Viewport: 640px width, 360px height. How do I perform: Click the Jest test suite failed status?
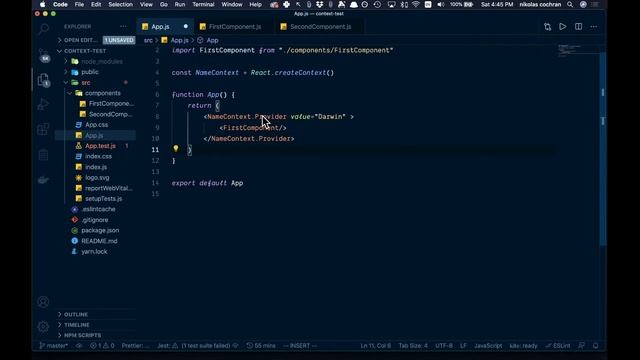tap(198, 346)
